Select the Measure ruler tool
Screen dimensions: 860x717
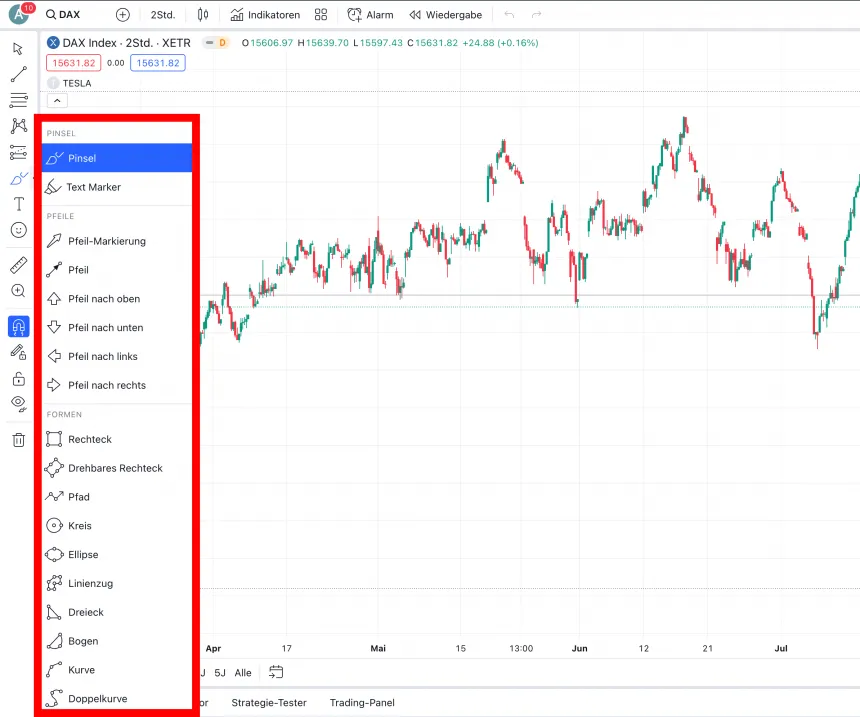point(18,264)
